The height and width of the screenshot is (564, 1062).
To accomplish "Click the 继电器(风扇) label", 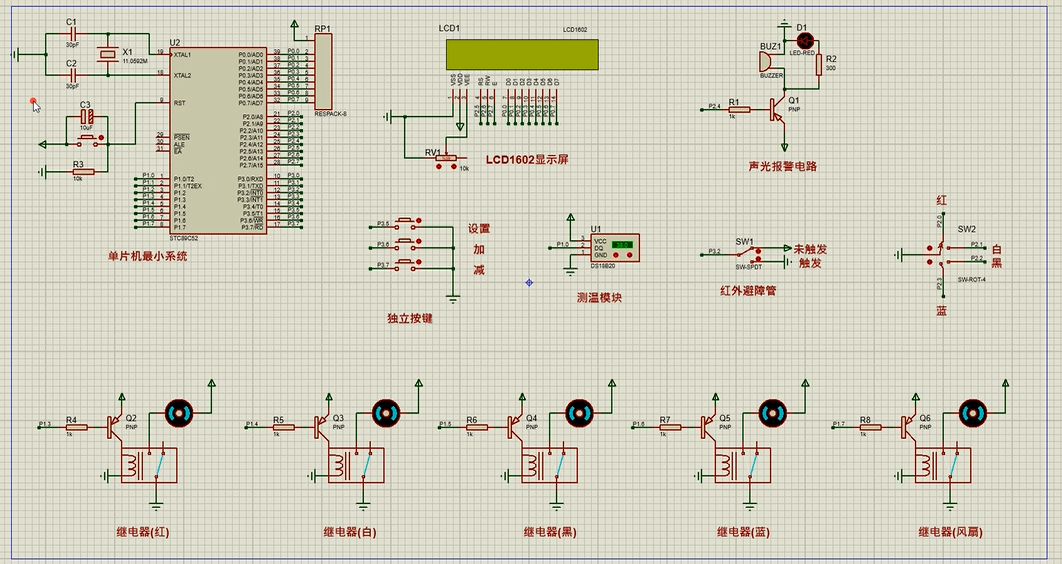I will click(x=950, y=532).
